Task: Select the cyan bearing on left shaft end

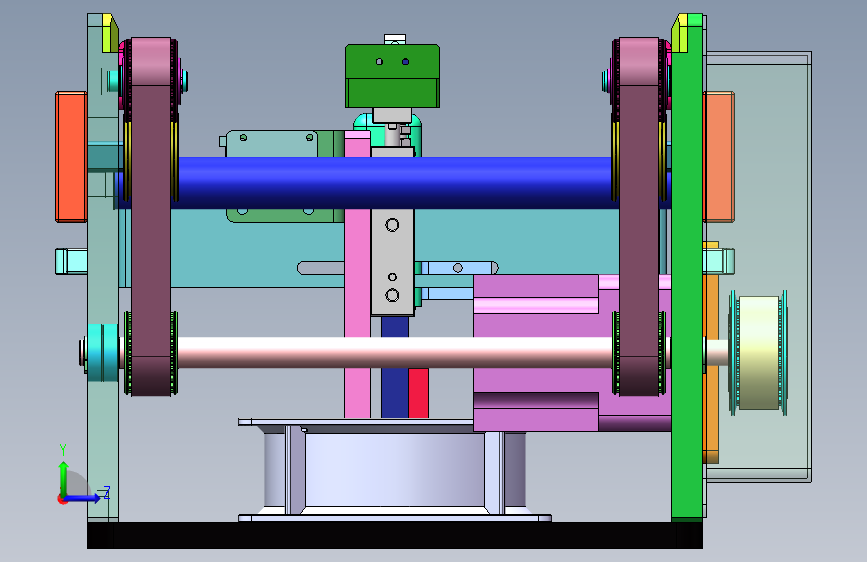Action: (103, 353)
